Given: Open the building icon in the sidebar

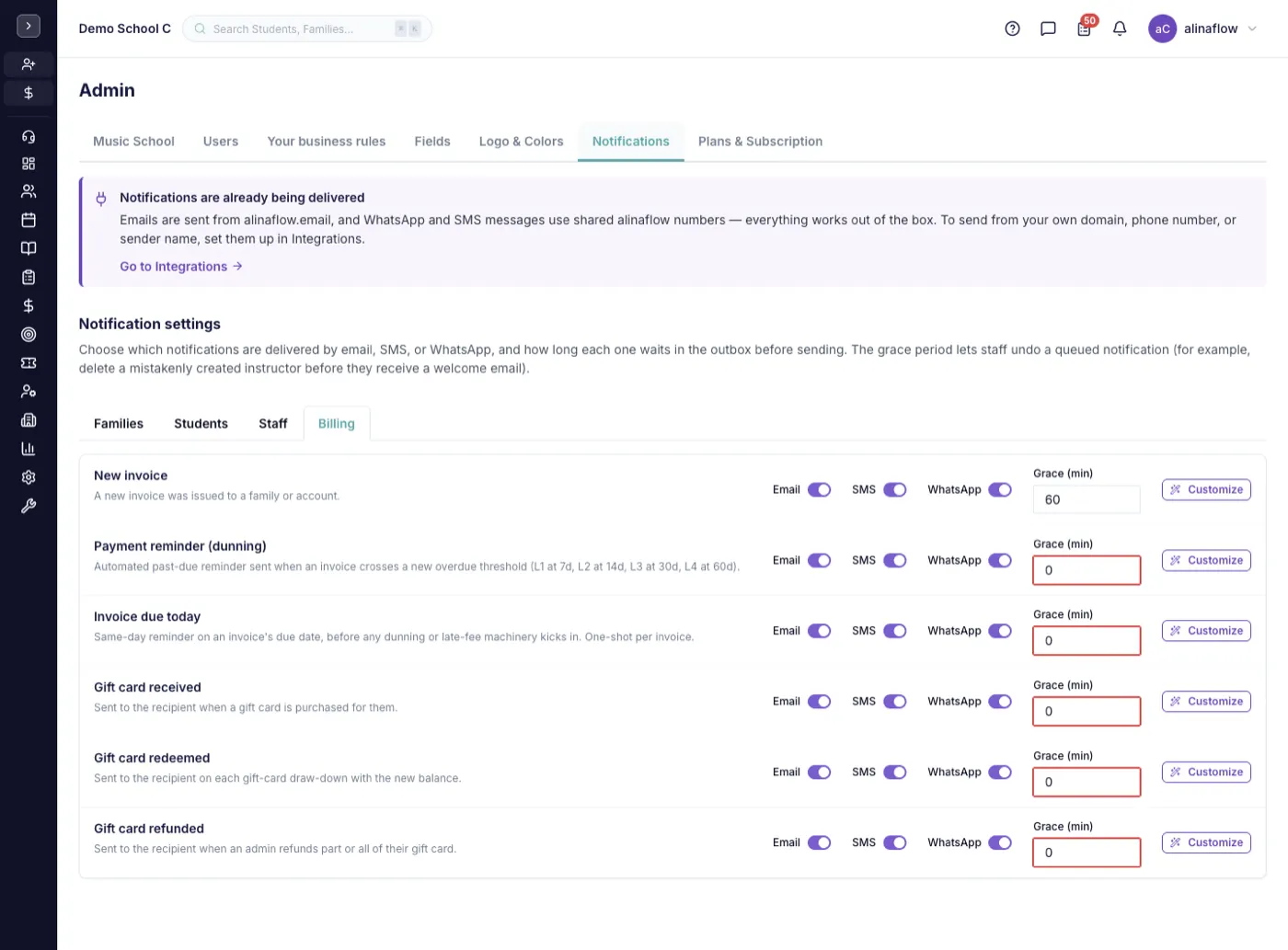Looking at the screenshot, I should point(29,420).
